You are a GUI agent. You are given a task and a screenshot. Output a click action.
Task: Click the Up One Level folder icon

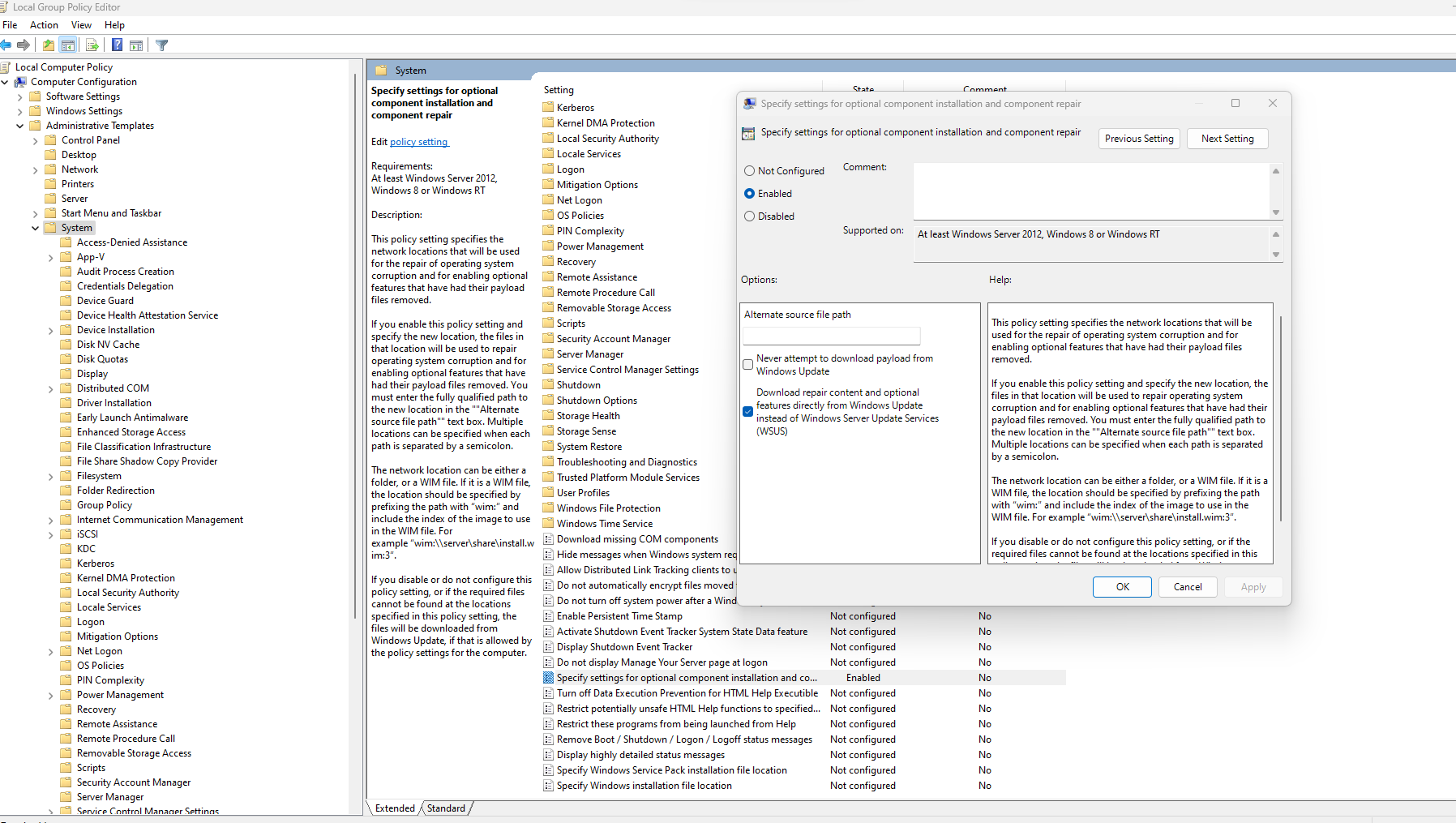(x=49, y=45)
